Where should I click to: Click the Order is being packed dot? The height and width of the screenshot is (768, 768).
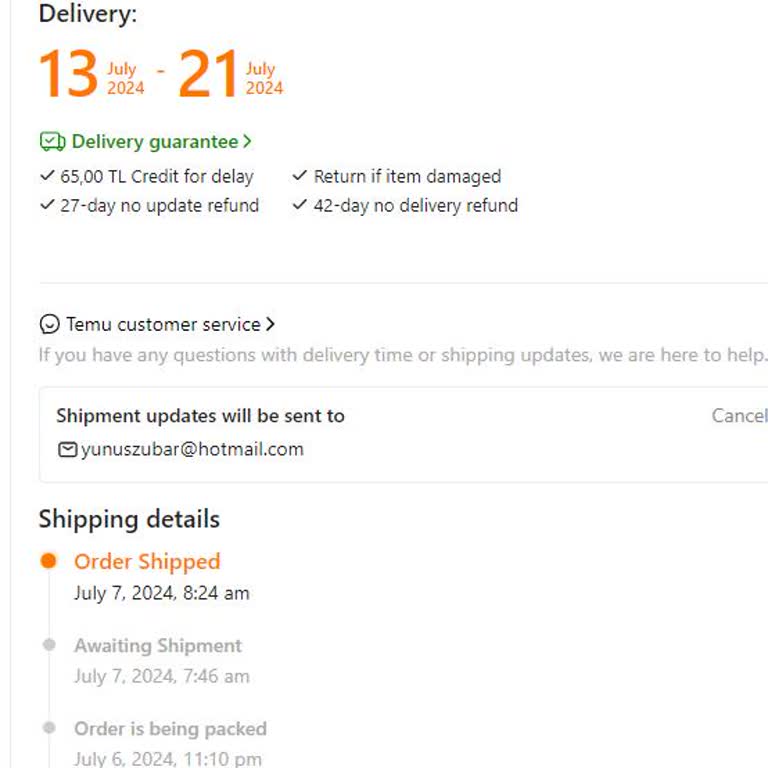[48, 728]
